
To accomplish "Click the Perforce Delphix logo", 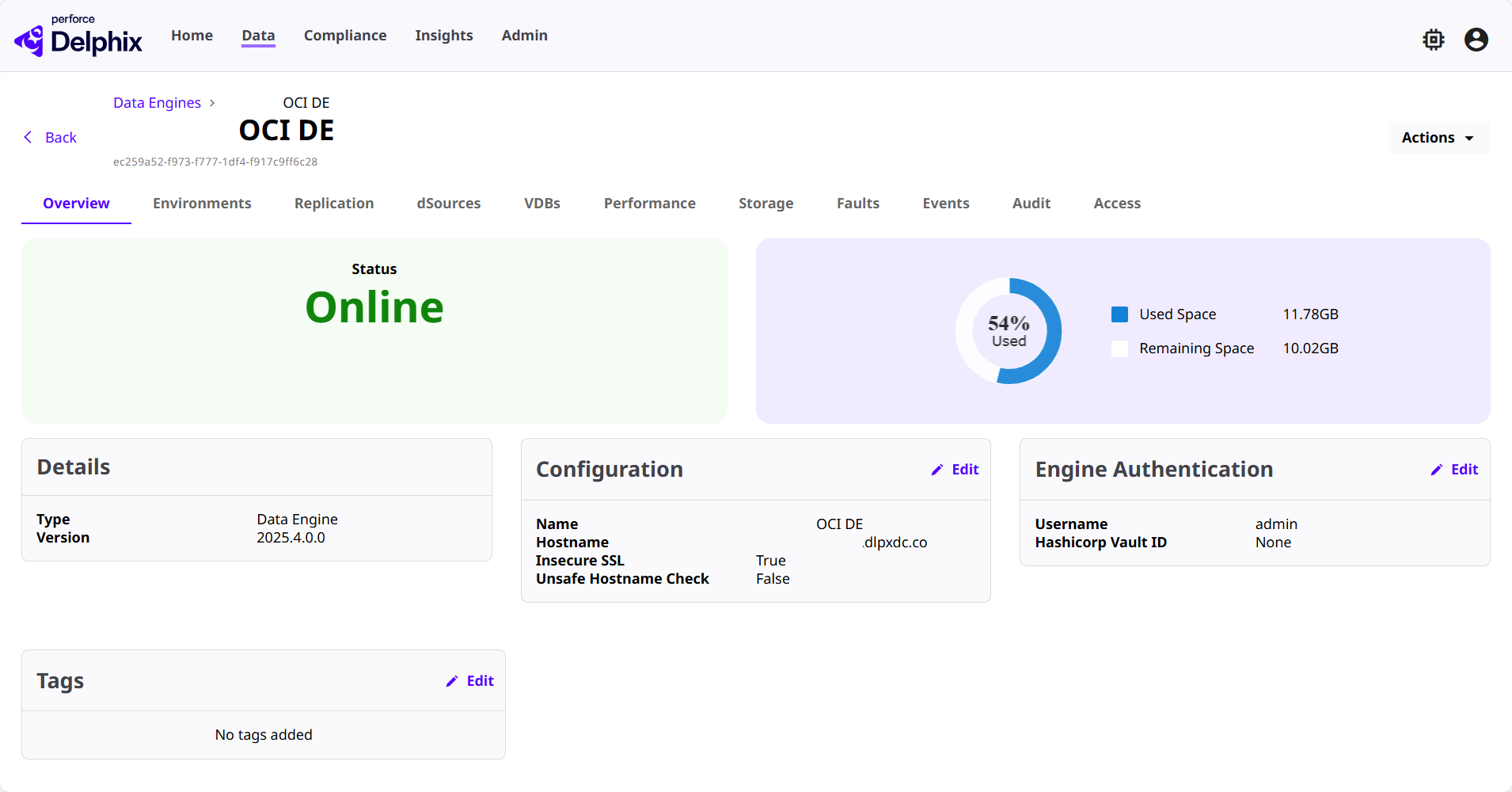I will 78,36.
